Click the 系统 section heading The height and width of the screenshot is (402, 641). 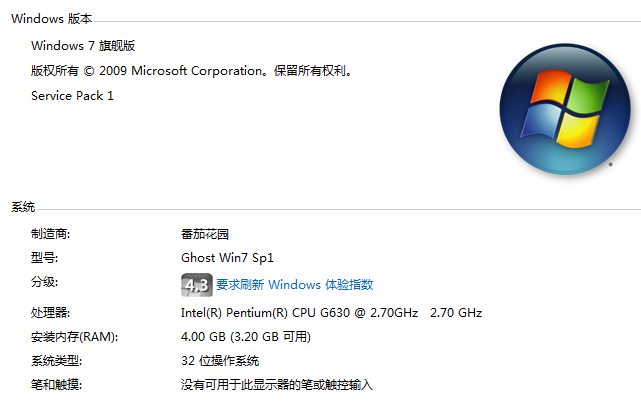click(x=23, y=207)
